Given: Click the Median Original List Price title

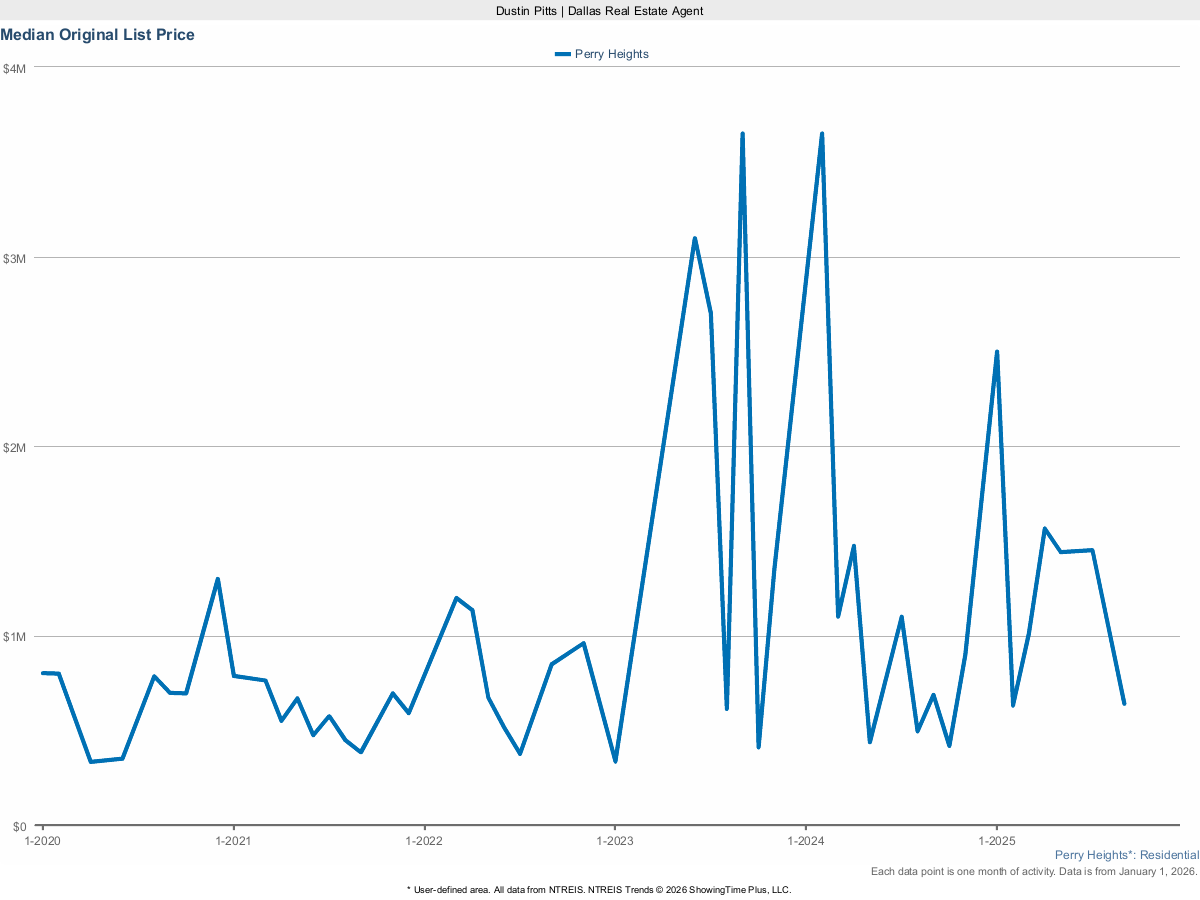Looking at the screenshot, I should point(98,35).
